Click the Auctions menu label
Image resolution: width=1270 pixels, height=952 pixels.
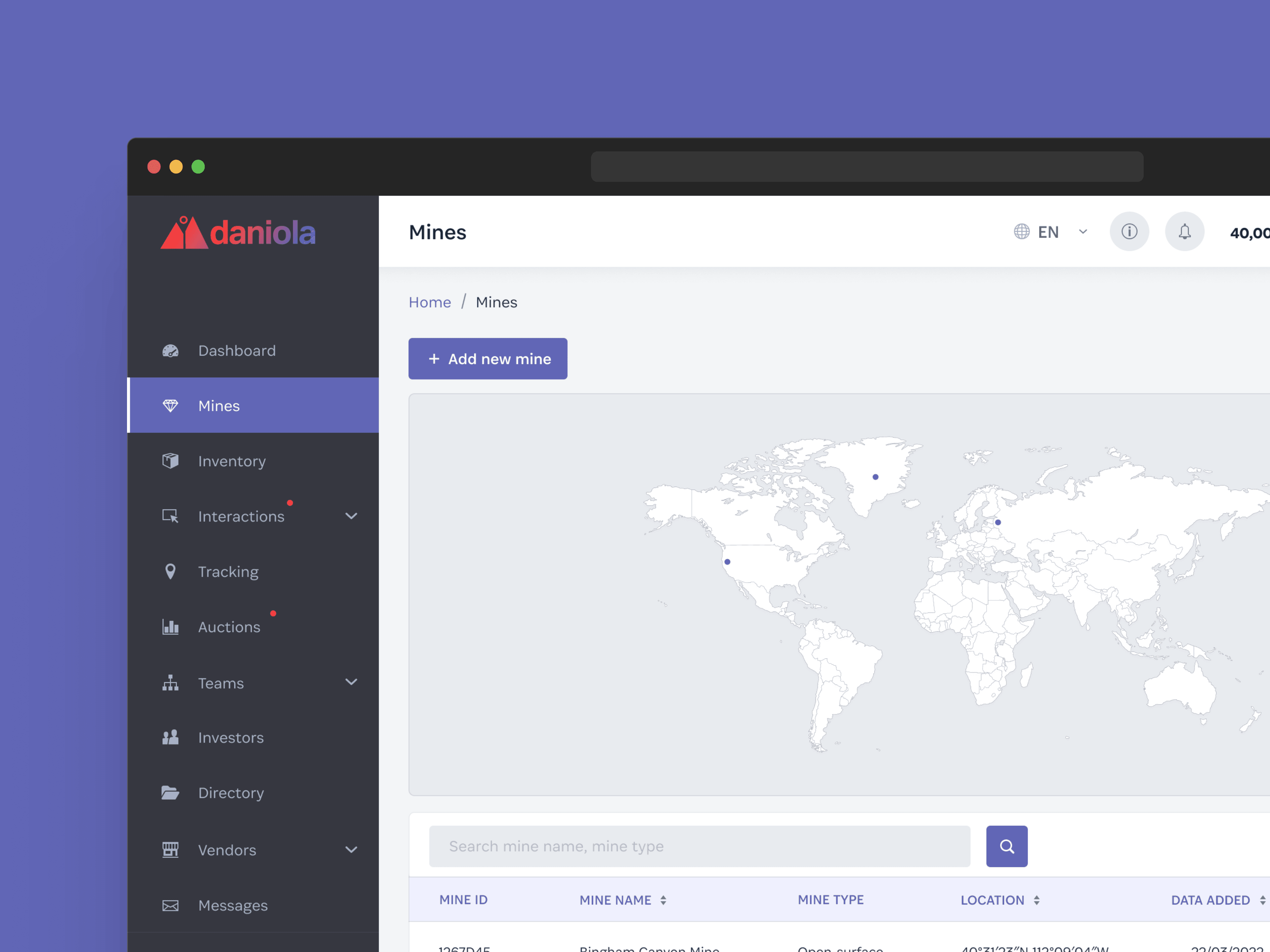[x=229, y=627]
